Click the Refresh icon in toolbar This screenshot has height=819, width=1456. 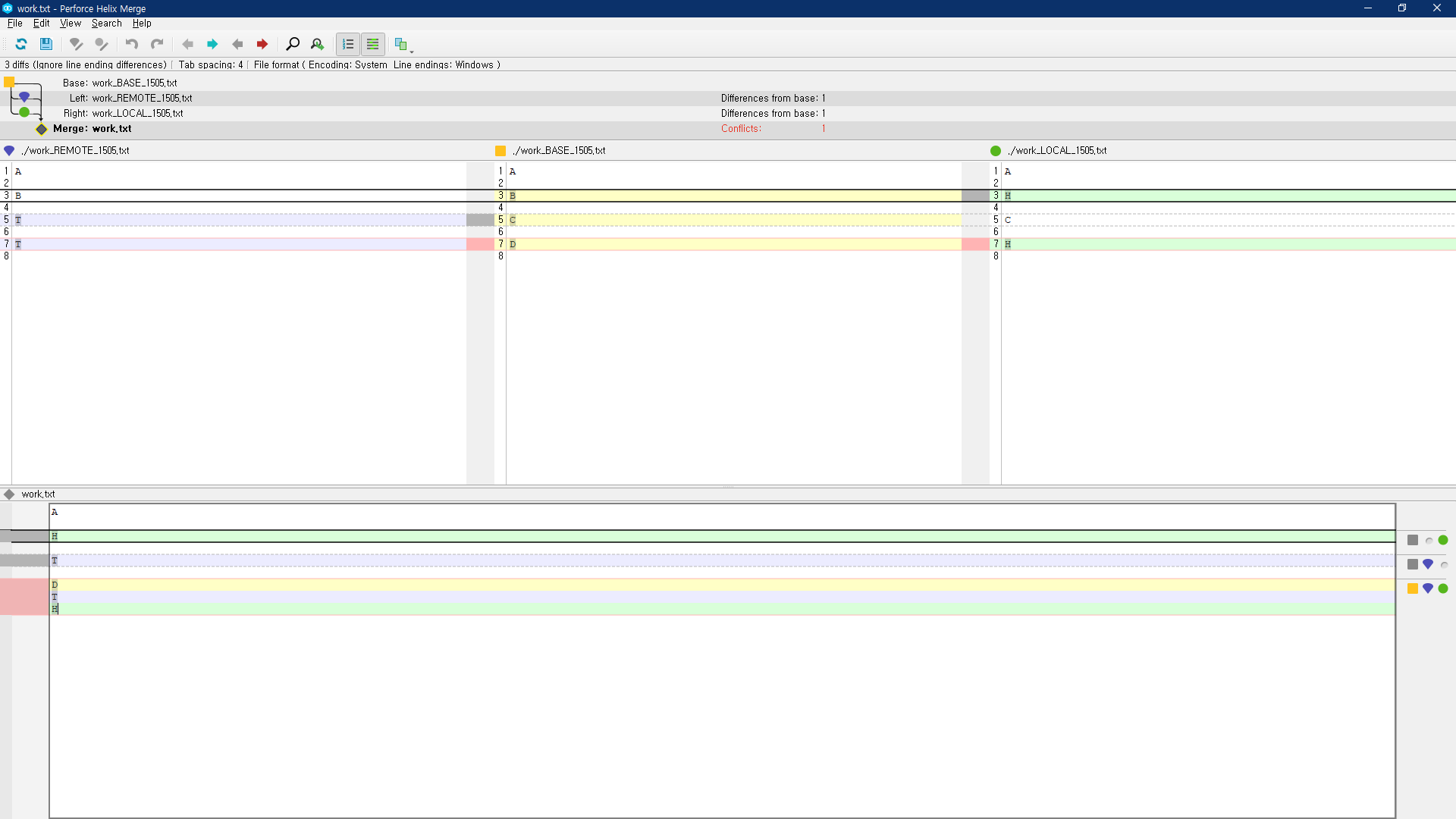[21, 44]
